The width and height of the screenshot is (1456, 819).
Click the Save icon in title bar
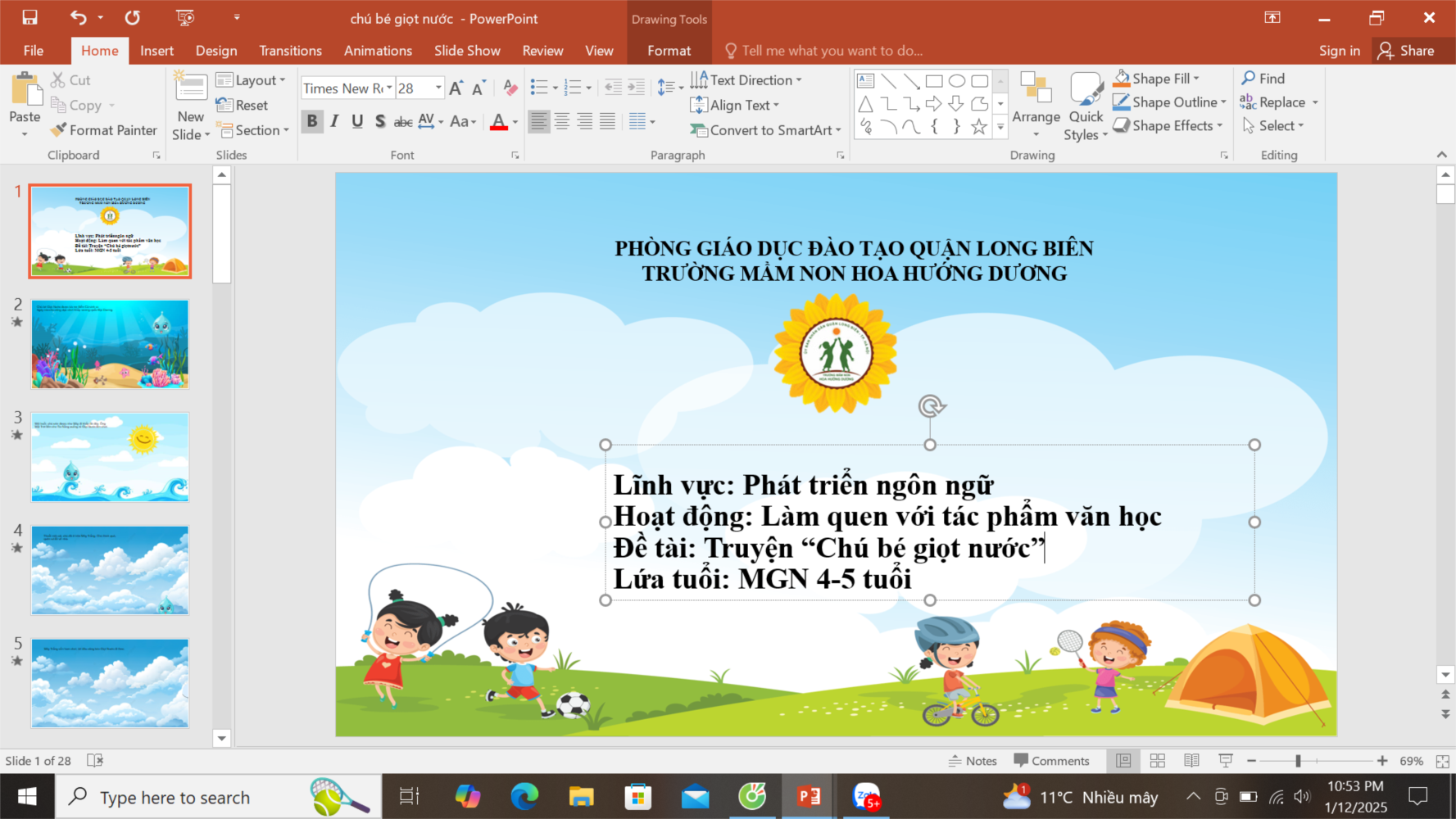click(29, 17)
